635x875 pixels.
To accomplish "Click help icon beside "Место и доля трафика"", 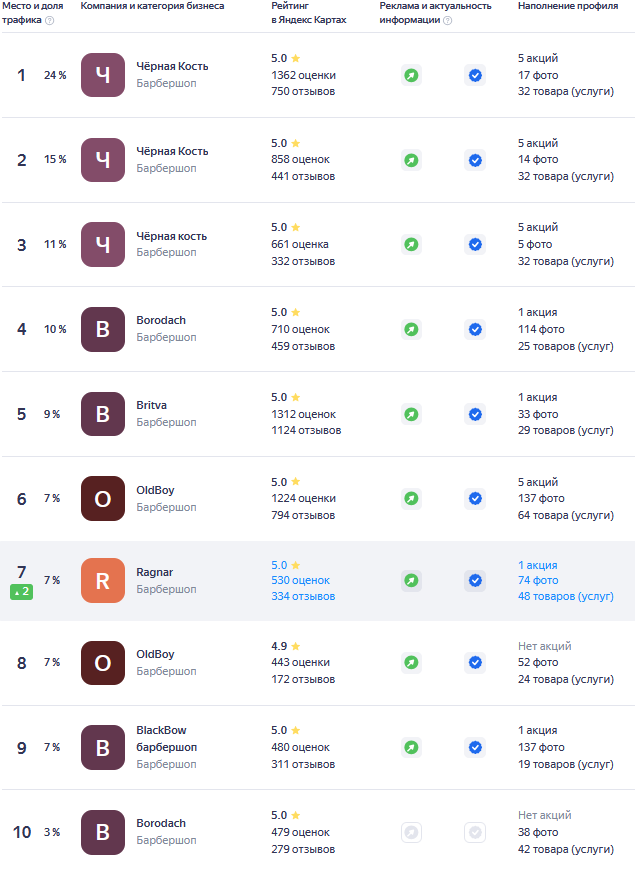I will [50, 20].
